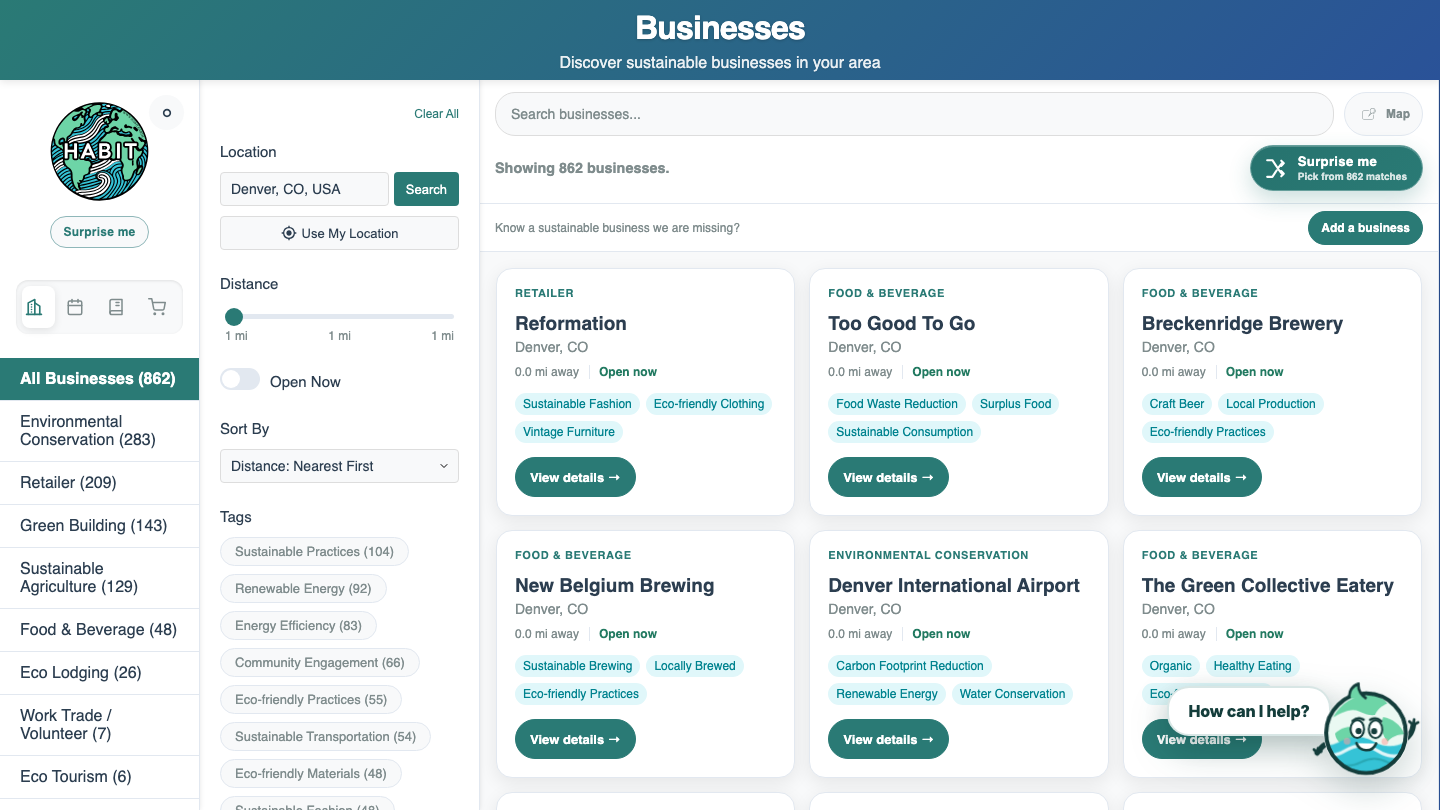Click the Food Waste Reduction tag
This screenshot has height=810, width=1440.
(x=897, y=404)
